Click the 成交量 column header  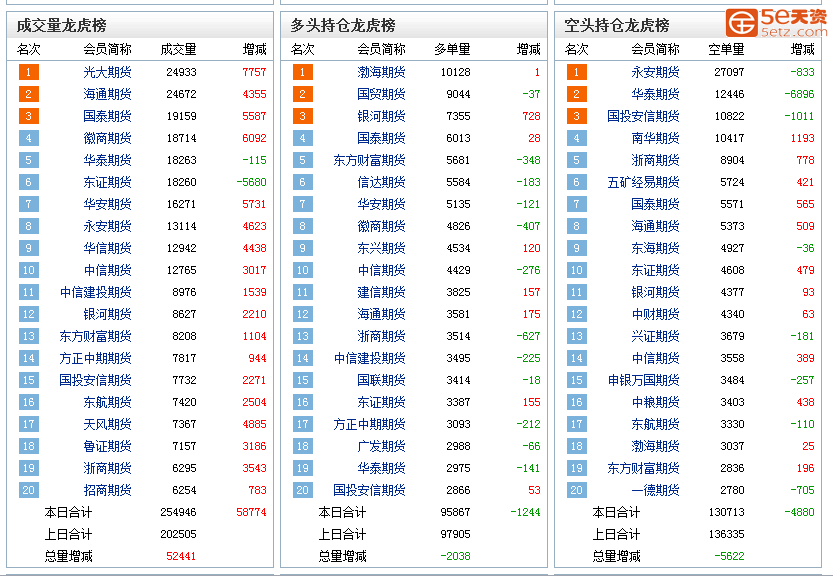(x=178, y=49)
